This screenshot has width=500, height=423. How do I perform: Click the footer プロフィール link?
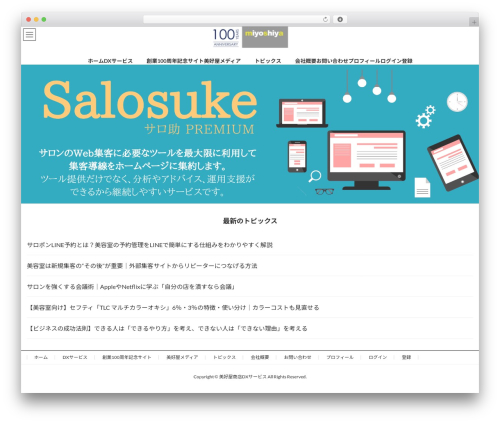340,357
